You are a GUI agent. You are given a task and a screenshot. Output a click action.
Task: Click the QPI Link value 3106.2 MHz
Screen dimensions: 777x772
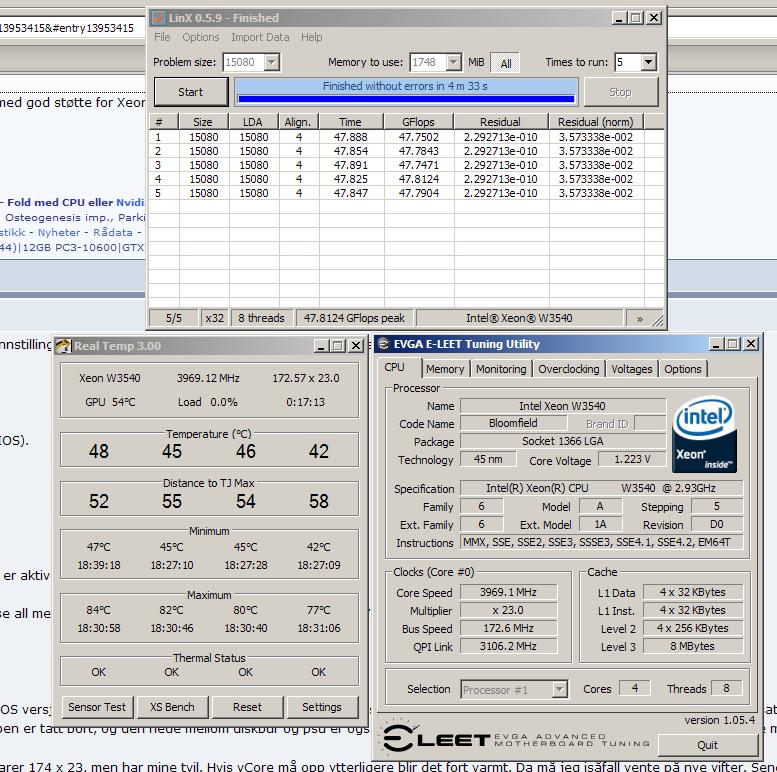coord(508,646)
